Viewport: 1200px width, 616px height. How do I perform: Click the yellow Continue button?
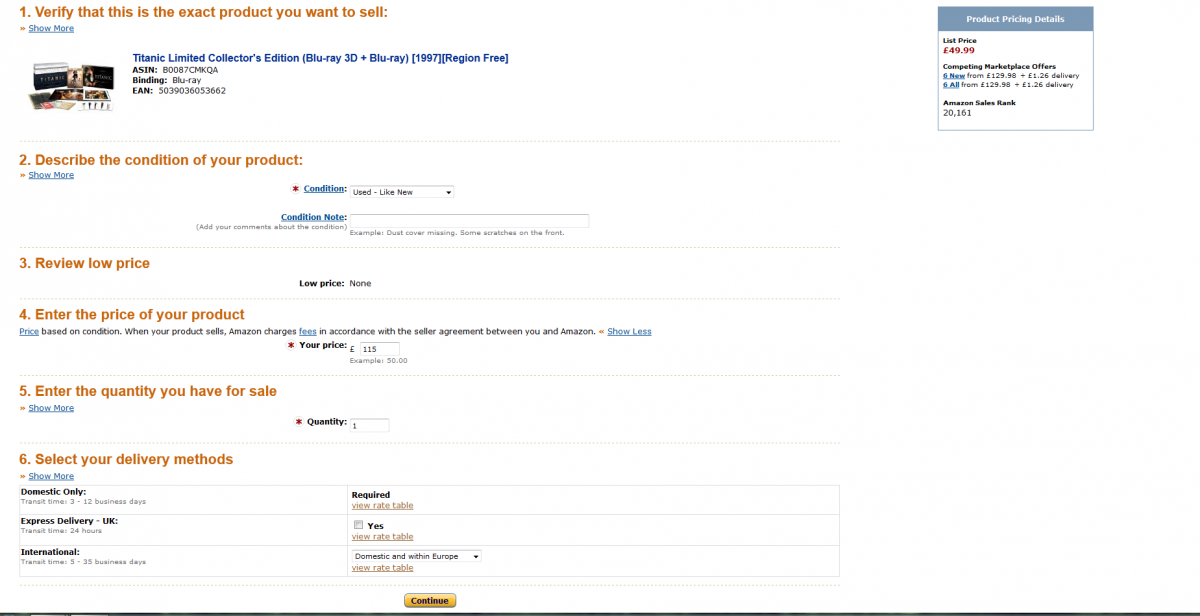click(430, 601)
